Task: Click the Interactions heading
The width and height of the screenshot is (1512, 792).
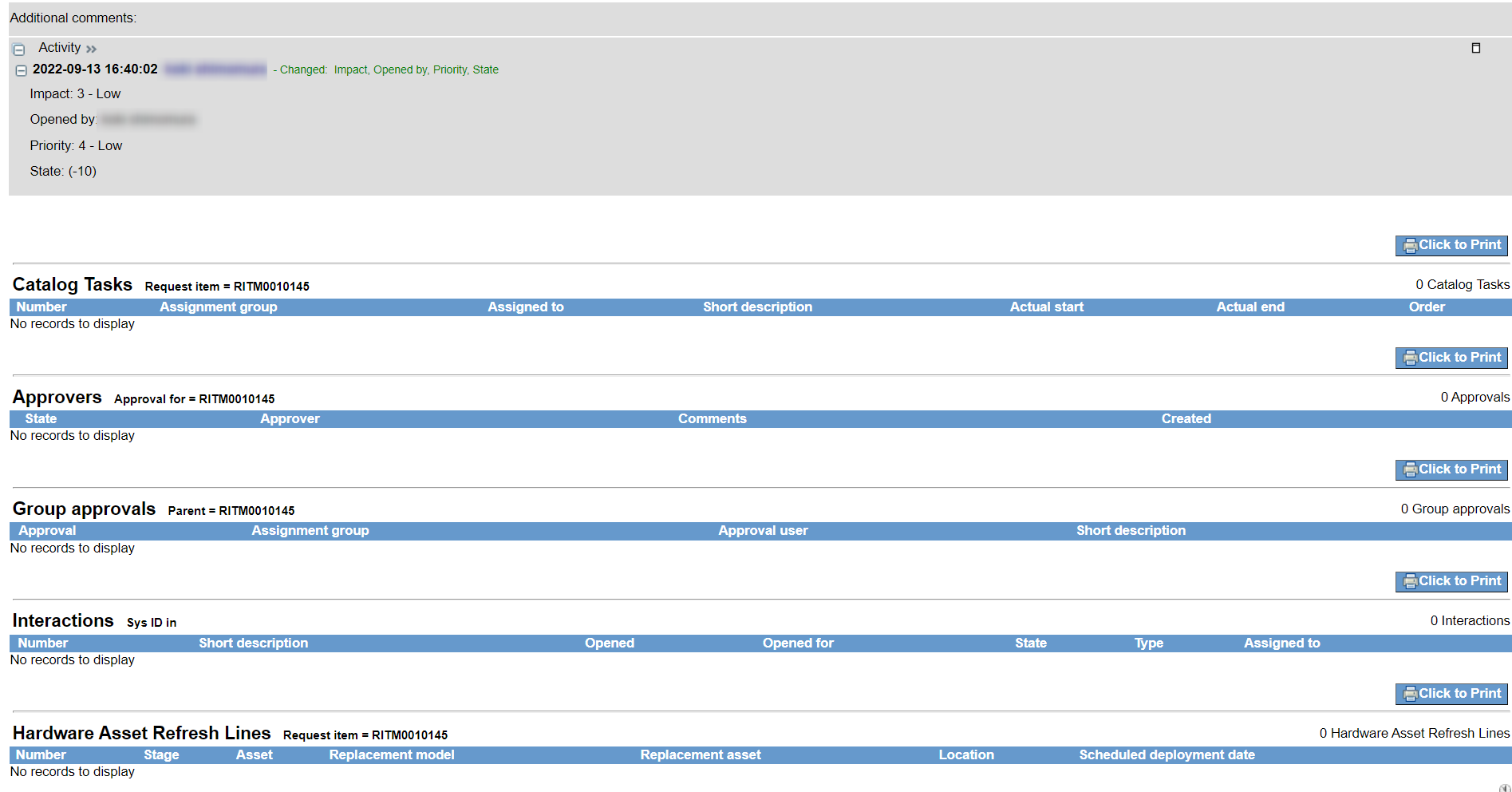Action: point(63,620)
